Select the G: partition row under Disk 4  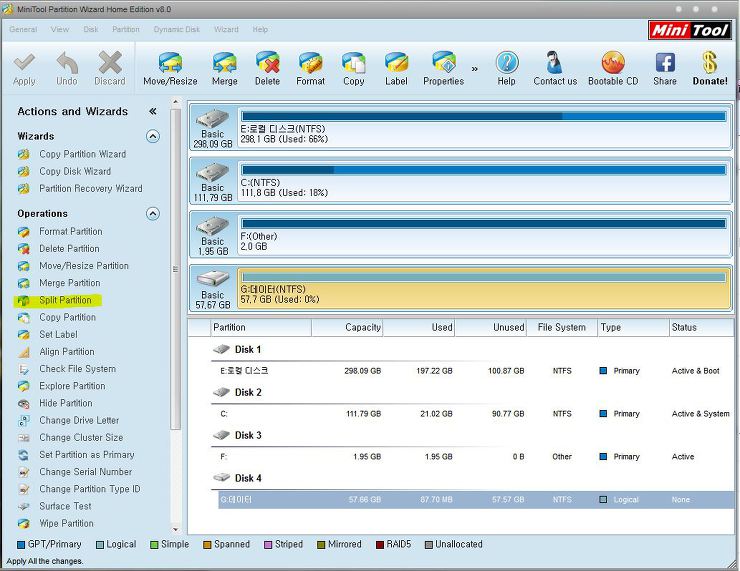[x=476, y=500]
